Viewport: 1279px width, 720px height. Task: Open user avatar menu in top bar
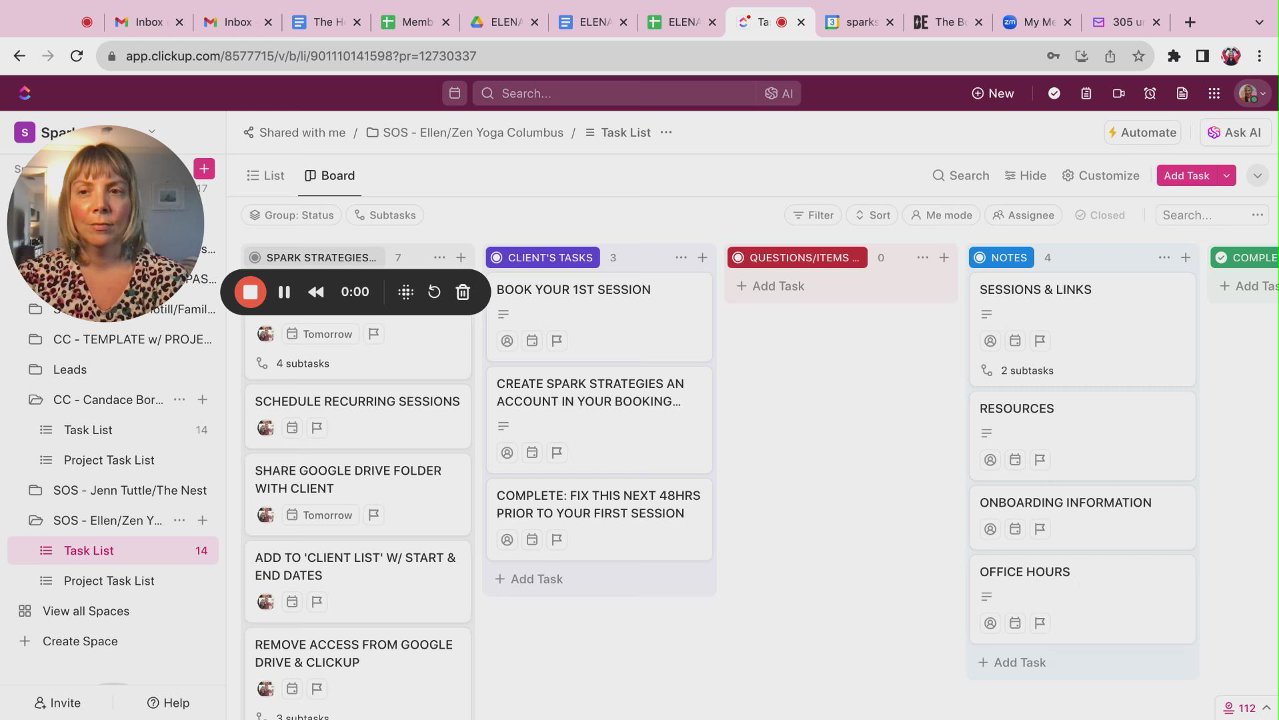(1253, 93)
